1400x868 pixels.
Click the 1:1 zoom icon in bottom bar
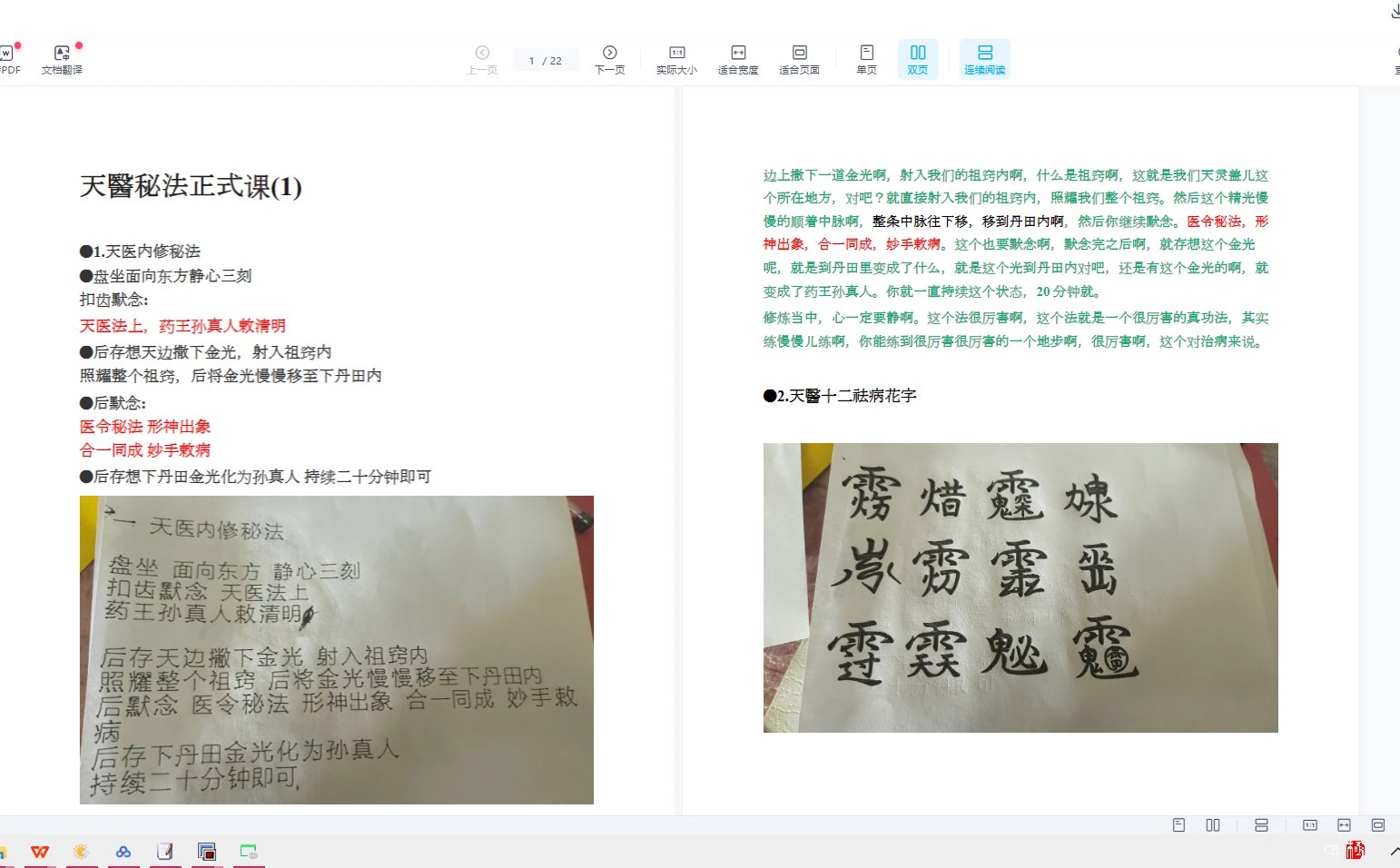[x=1309, y=825]
